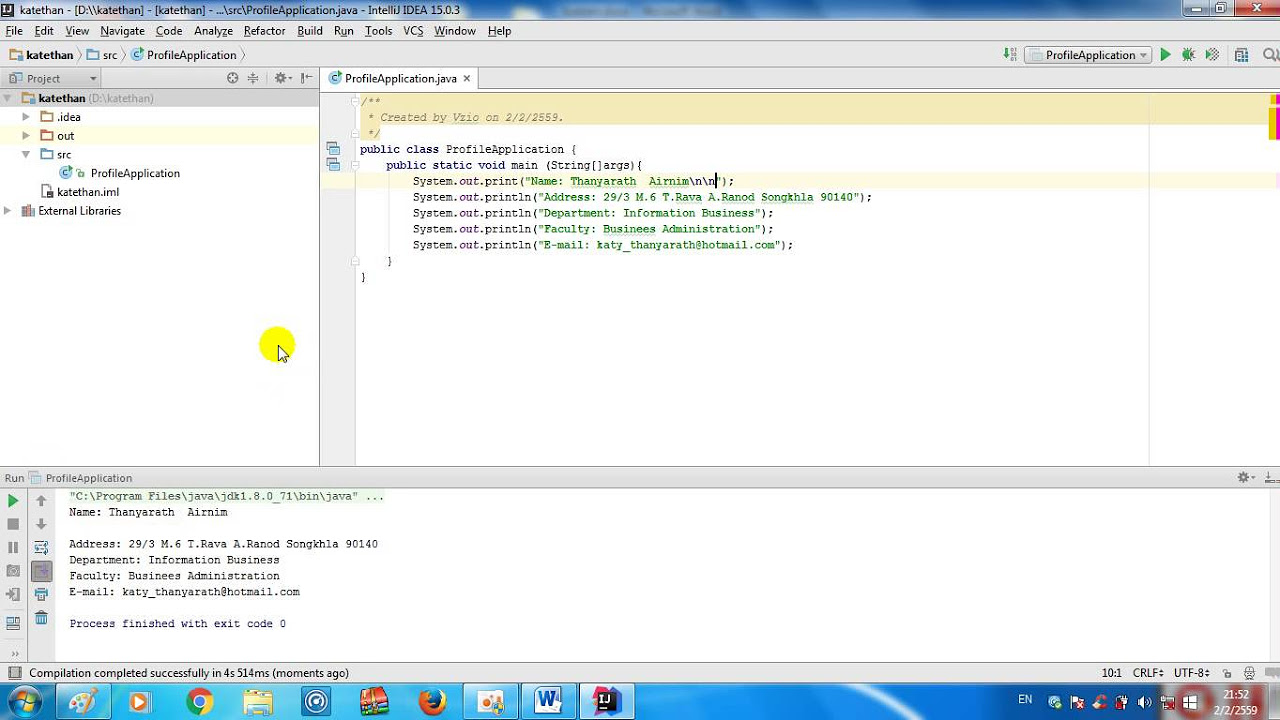Down the stack trace arrow
1280x720 pixels.
coord(41,524)
